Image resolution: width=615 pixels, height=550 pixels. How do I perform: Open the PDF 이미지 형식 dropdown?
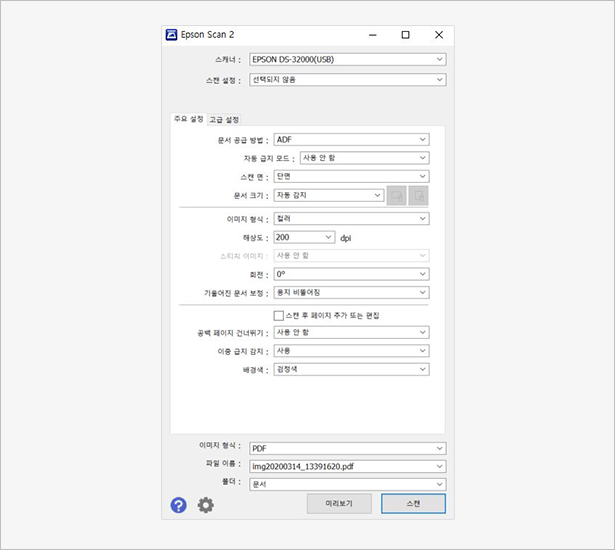pos(348,448)
